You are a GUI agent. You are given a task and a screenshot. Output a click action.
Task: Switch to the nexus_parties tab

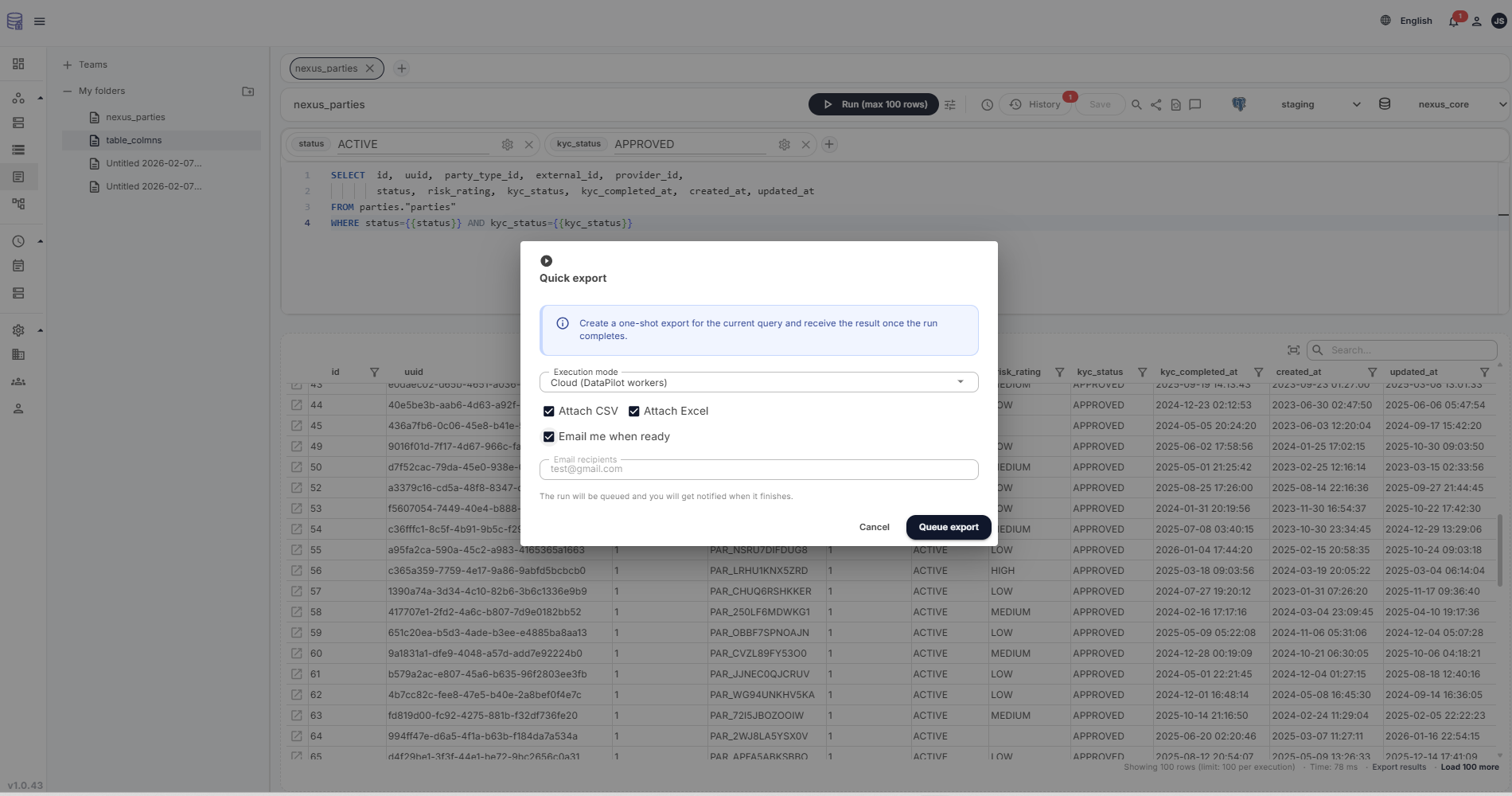point(327,68)
